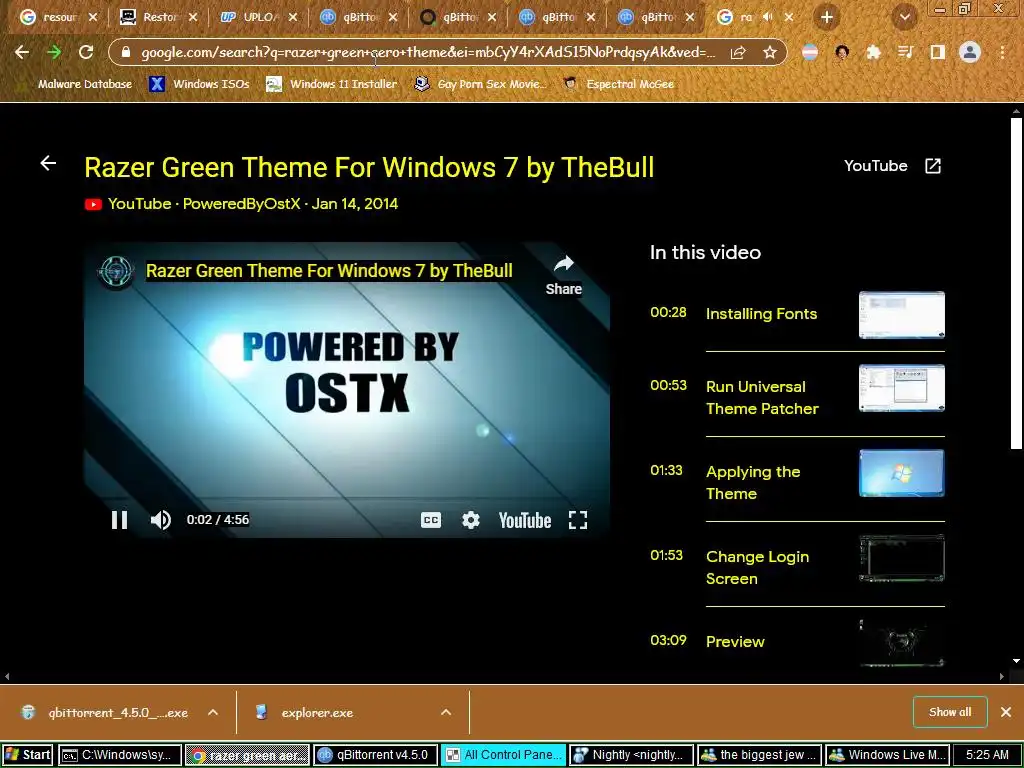Click the YouTube text link at top right
The height and width of the screenshot is (768, 1024).
click(876, 166)
